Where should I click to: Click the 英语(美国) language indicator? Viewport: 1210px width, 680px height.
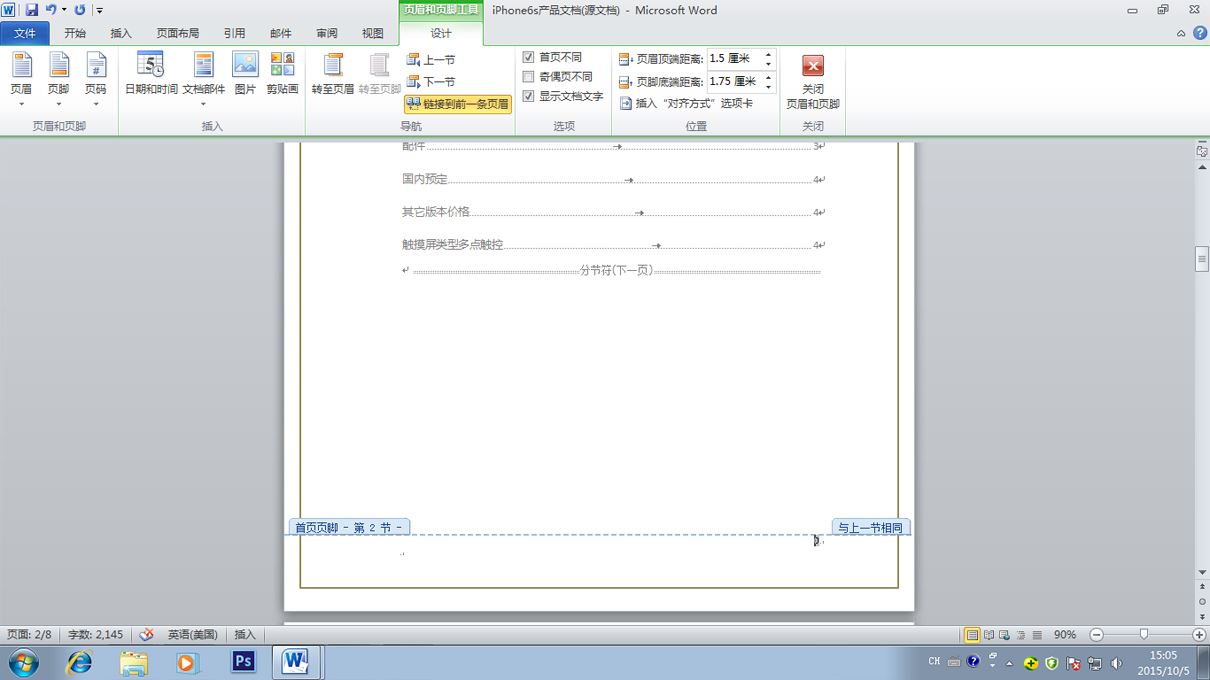pyautogui.click(x=193, y=635)
